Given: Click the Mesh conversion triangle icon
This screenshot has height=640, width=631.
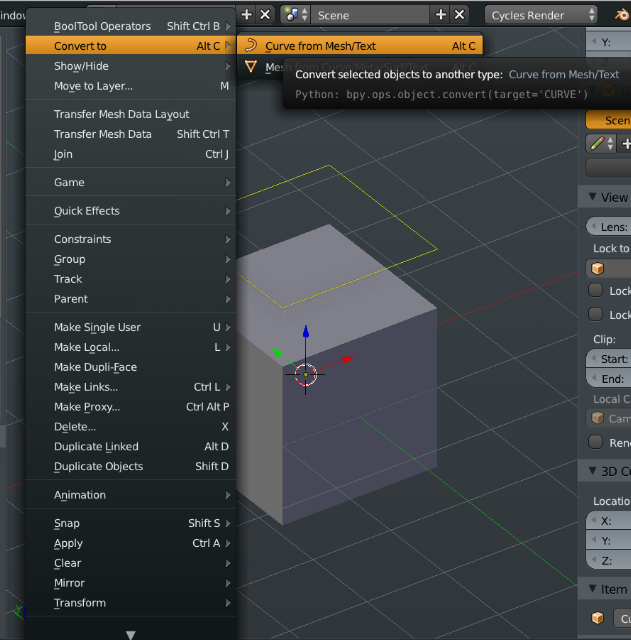Looking at the screenshot, I should click(251, 66).
